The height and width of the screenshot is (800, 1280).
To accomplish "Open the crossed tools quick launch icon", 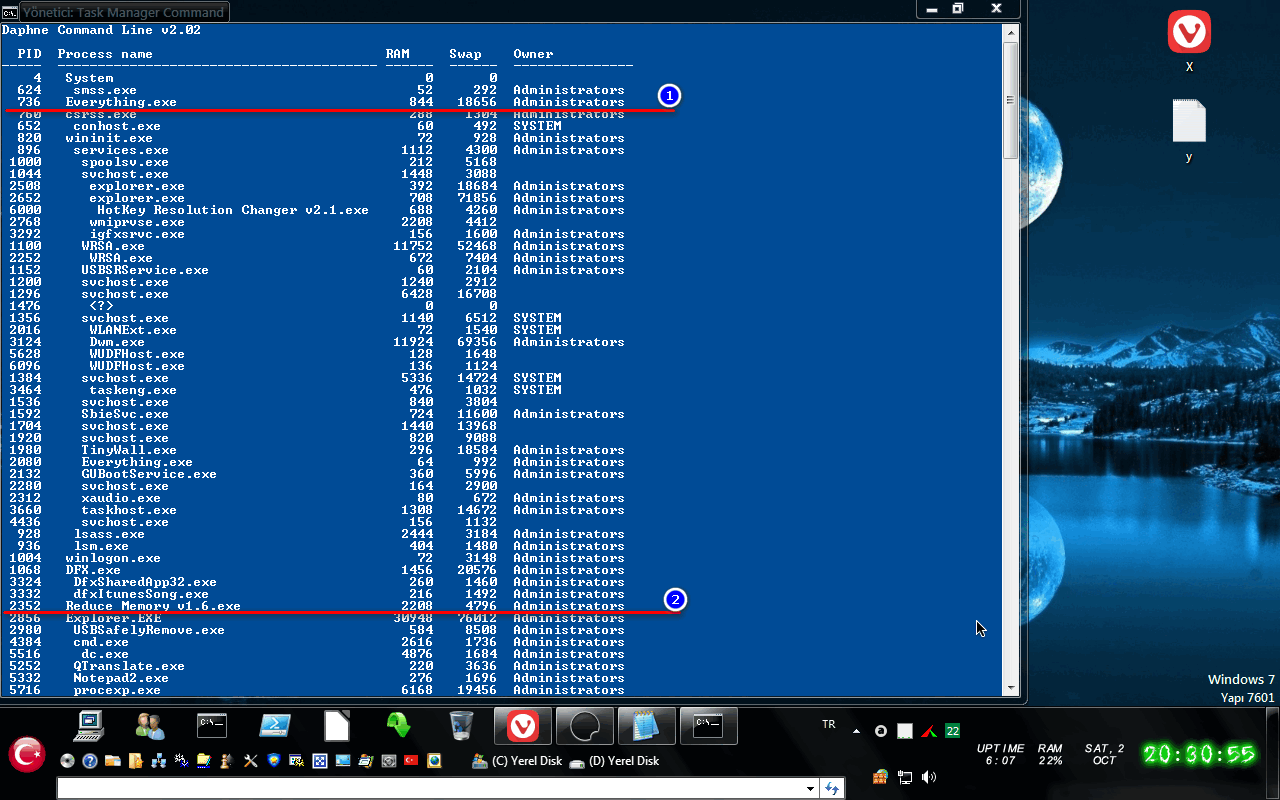I will tap(251, 761).
